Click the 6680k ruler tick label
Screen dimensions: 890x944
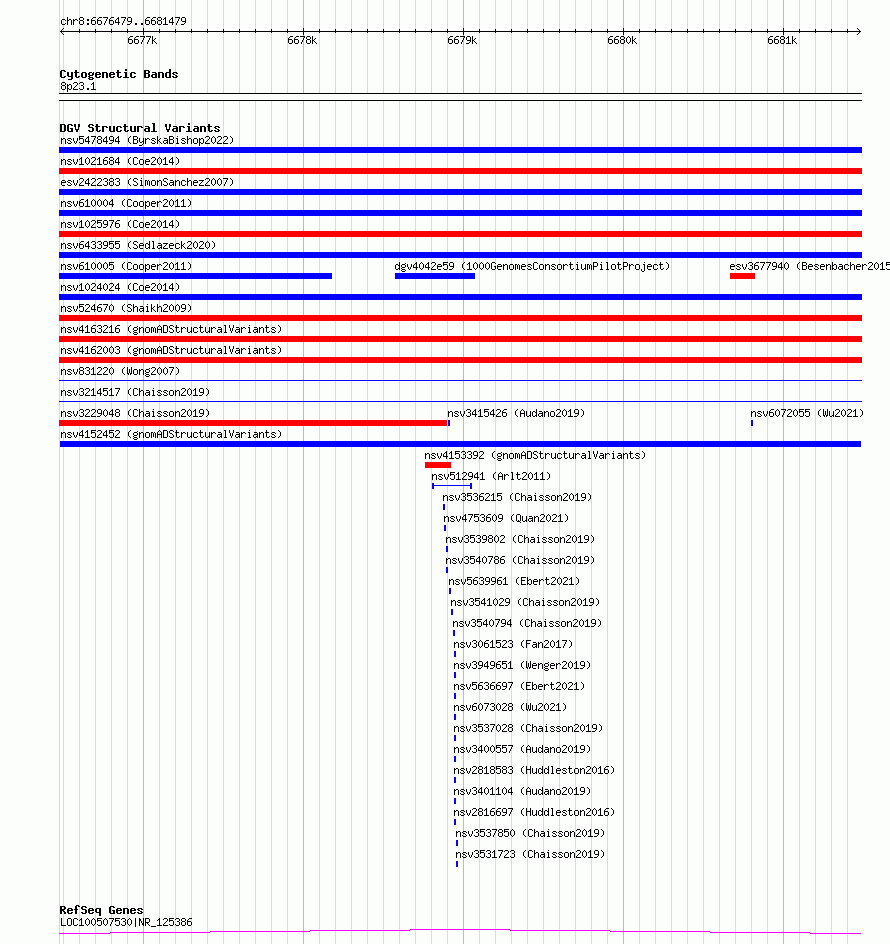point(622,40)
